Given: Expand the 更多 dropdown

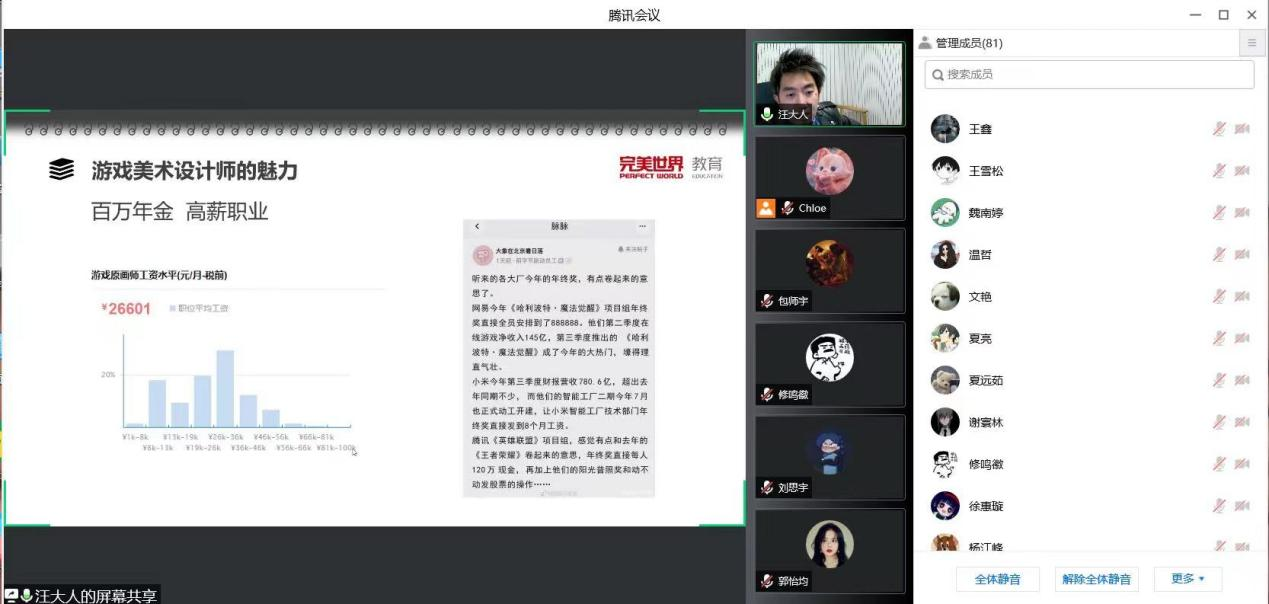Looking at the screenshot, I should coord(1188,579).
